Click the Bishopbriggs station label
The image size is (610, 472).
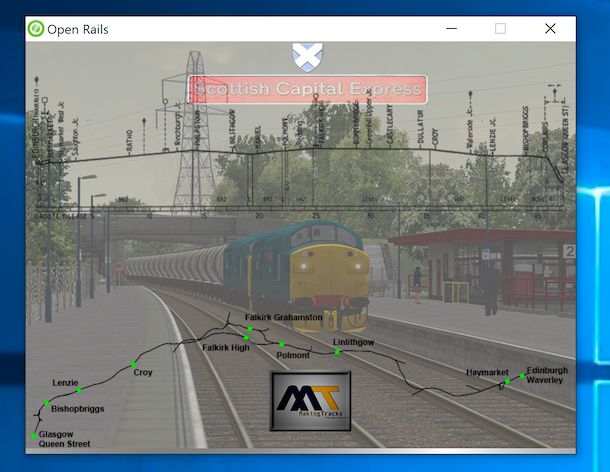78,409
